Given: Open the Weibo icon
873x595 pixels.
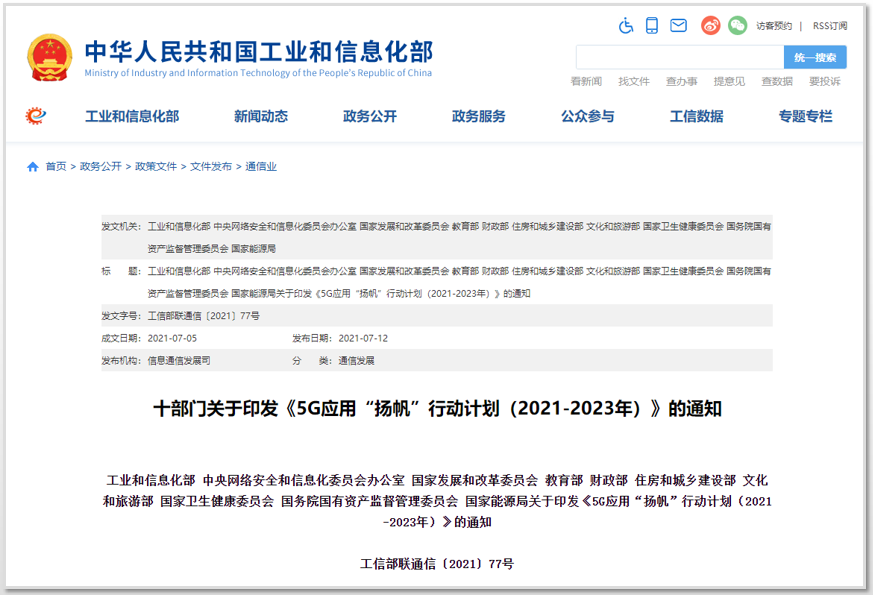Looking at the screenshot, I should coord(710,26).
